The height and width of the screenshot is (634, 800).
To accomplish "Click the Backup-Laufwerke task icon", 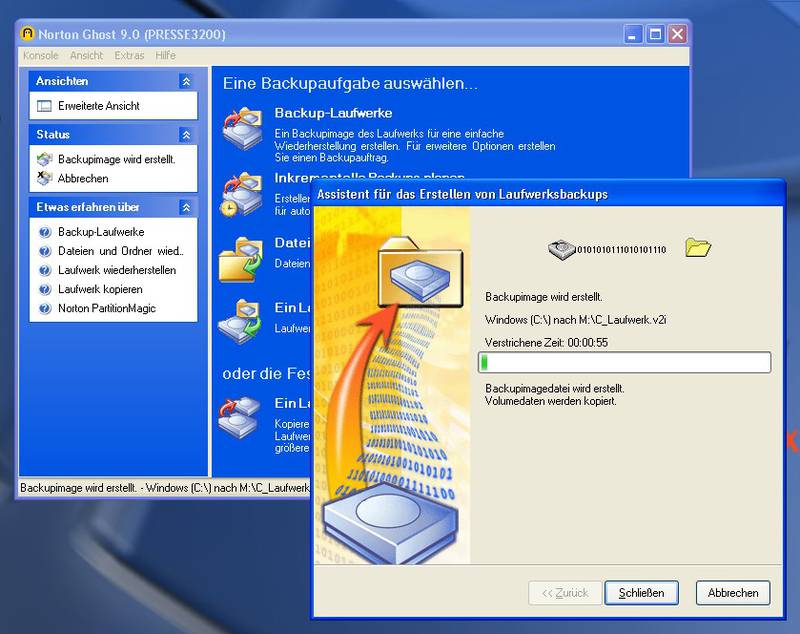I will (x=242, y=128).
